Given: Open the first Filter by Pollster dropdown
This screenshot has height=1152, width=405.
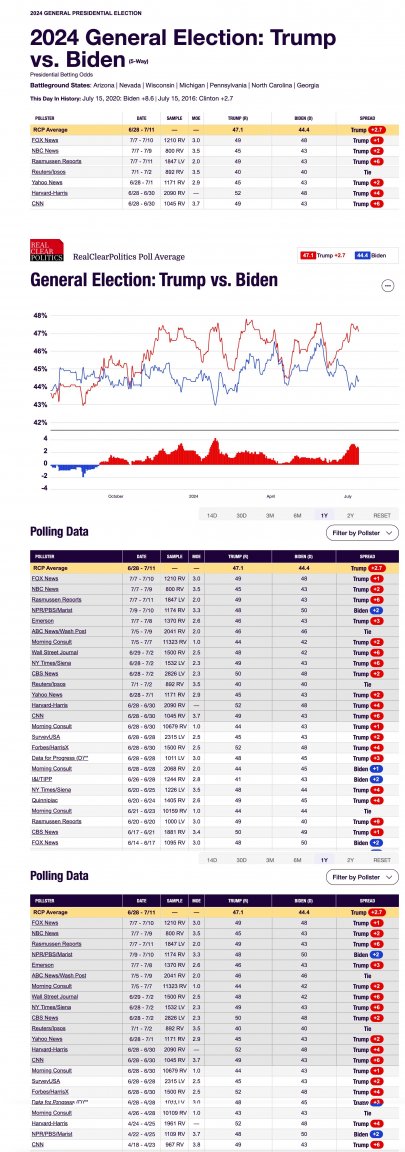Looking at the screenshot, I should [362, 533].
